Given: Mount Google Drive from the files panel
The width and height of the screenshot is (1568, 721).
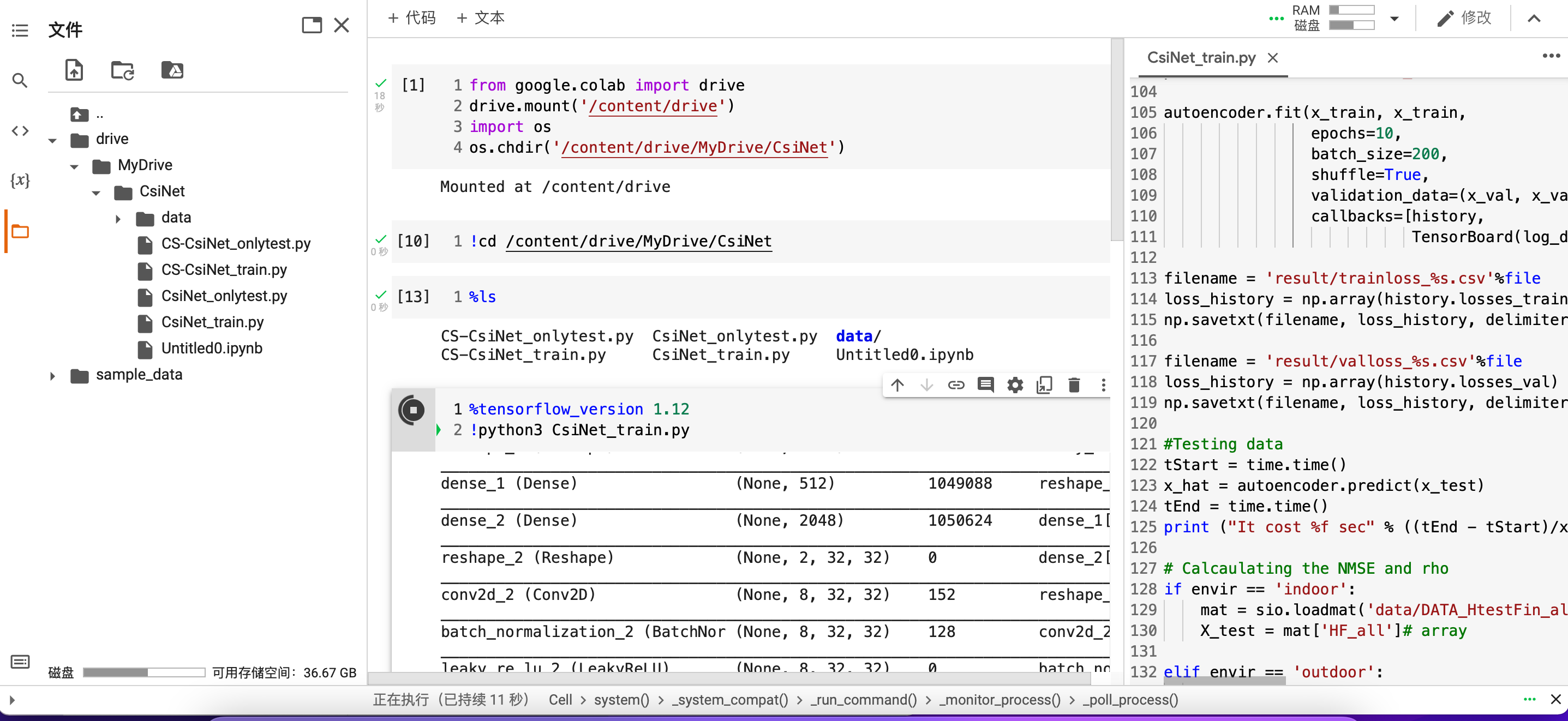Looking at the screenshot, I should pyautogui.click(x=172, y=70).
